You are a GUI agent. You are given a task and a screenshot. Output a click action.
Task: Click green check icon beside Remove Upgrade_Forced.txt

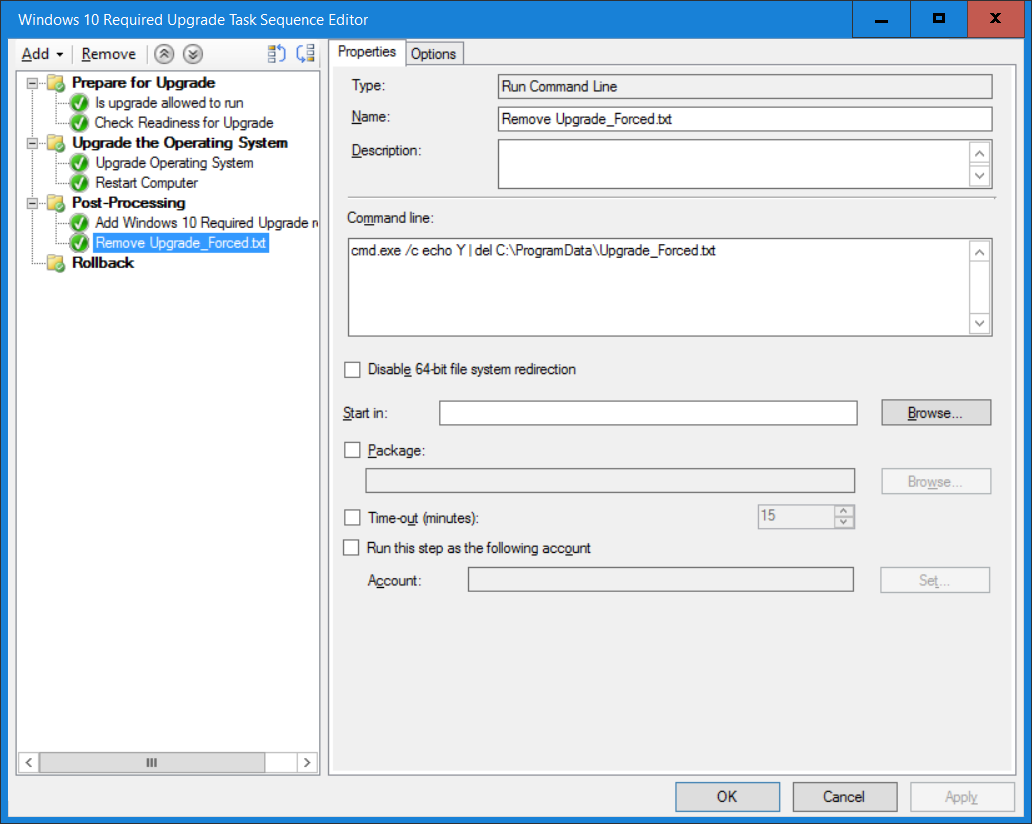pos(80,243)
